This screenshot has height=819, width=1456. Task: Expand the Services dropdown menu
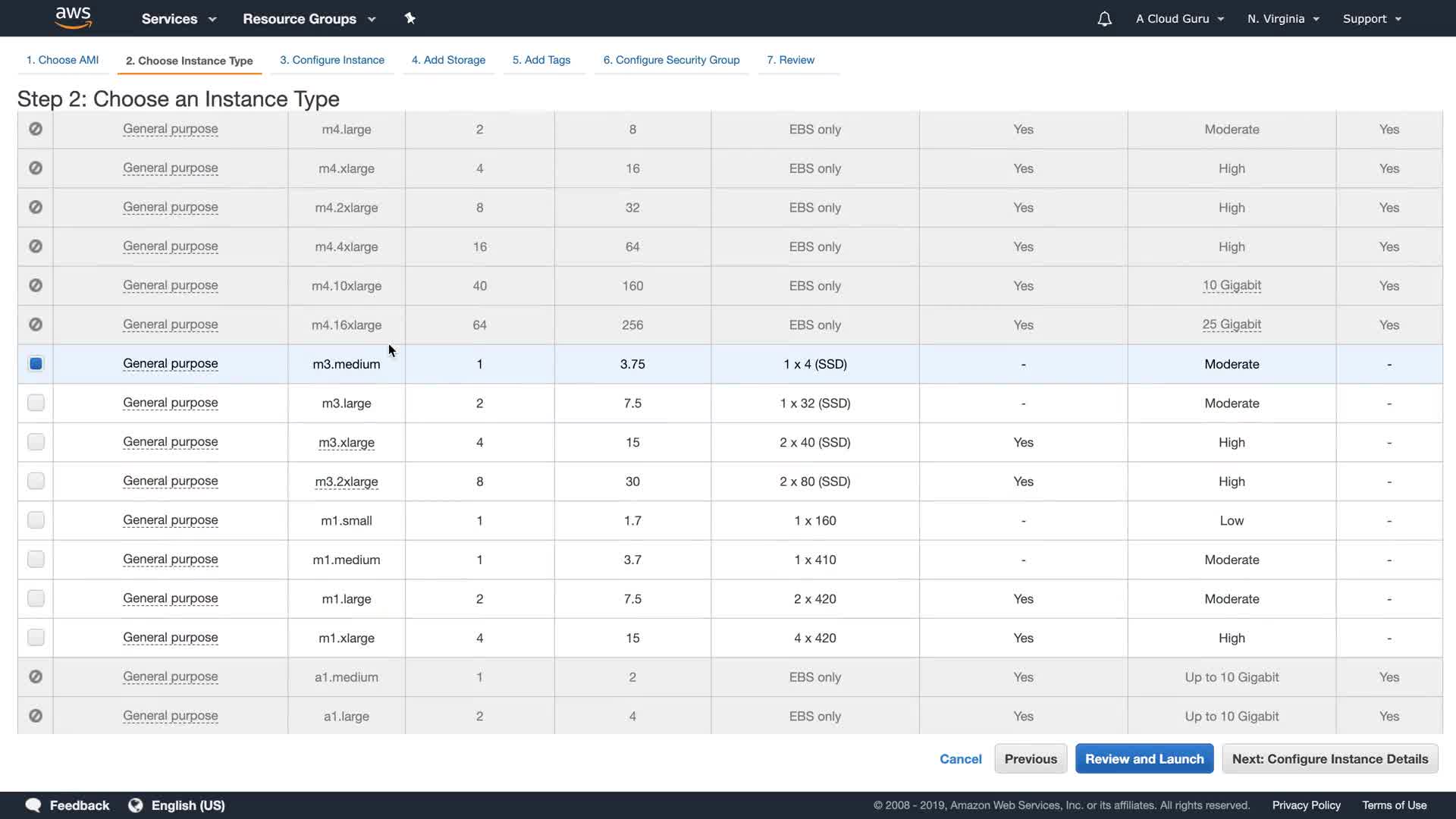click(178, 19)
